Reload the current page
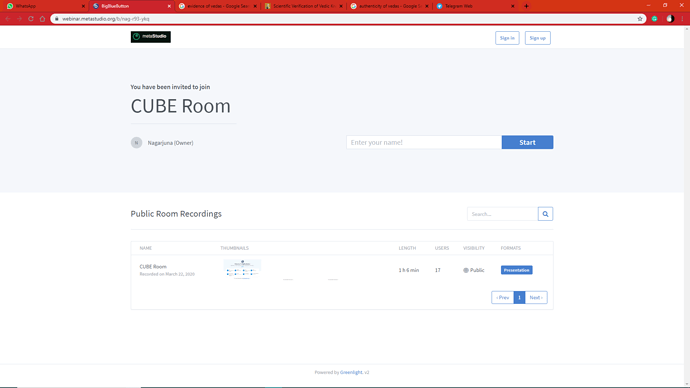The height and width of the screenshot is (388, 690). coord(31,19)
